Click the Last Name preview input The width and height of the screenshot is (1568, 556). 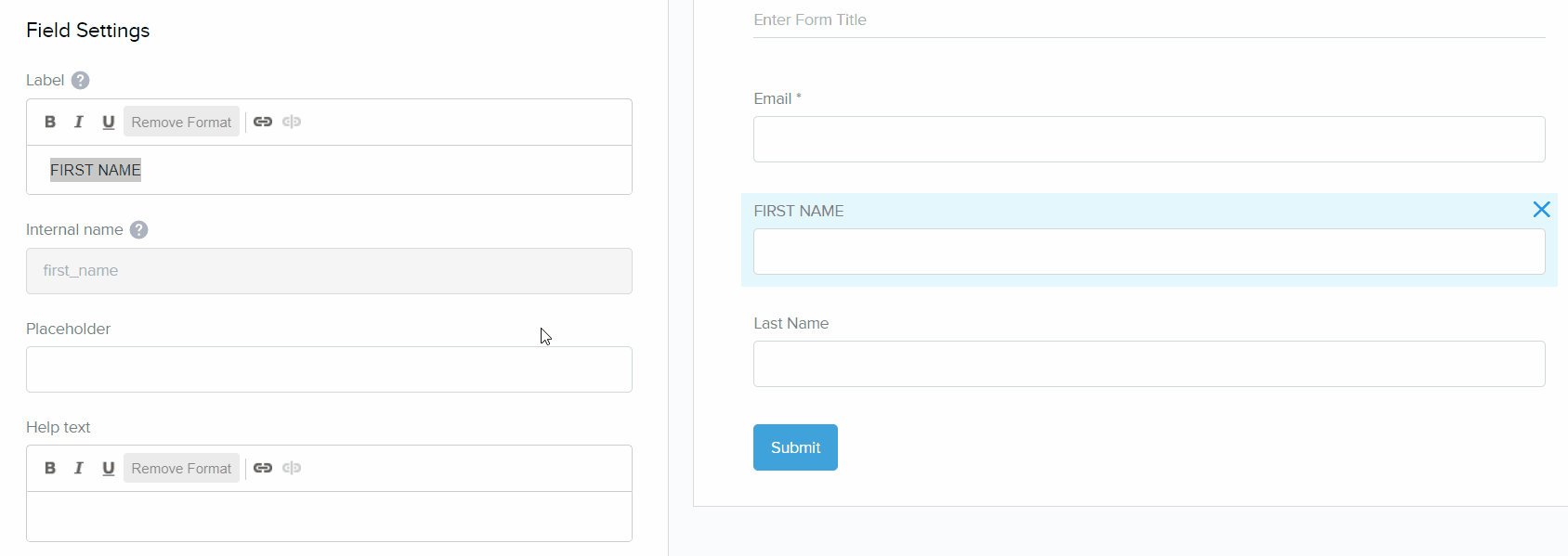point(1149,364)
